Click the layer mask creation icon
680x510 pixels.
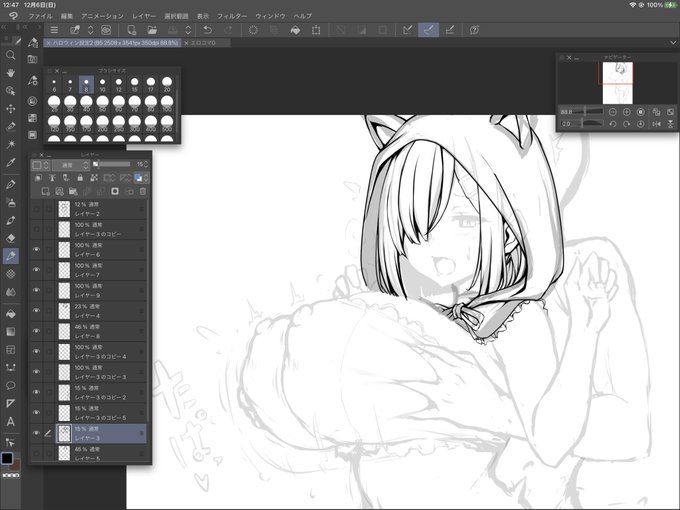(115, 191)
